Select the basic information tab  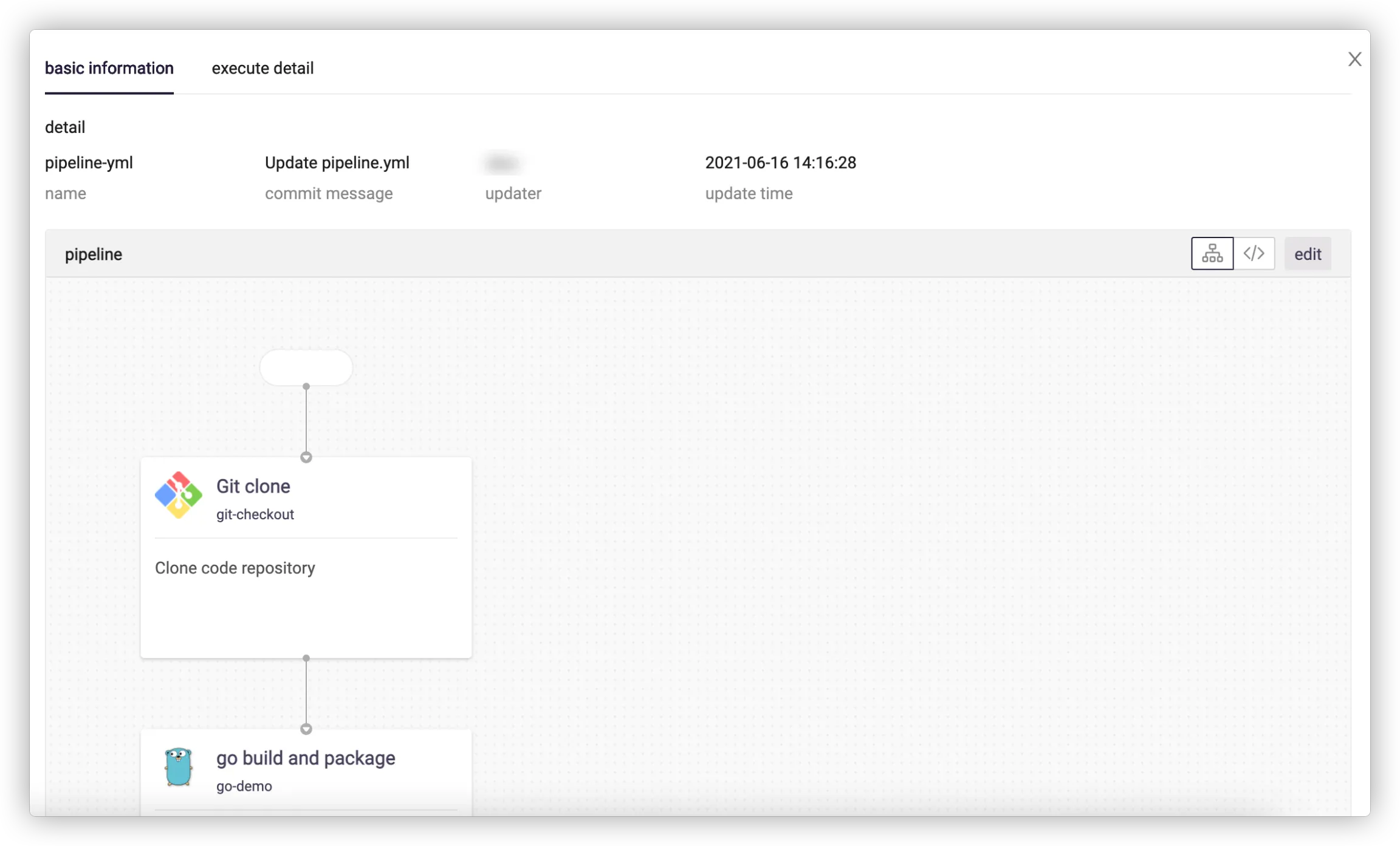click(x=109, y=68)
